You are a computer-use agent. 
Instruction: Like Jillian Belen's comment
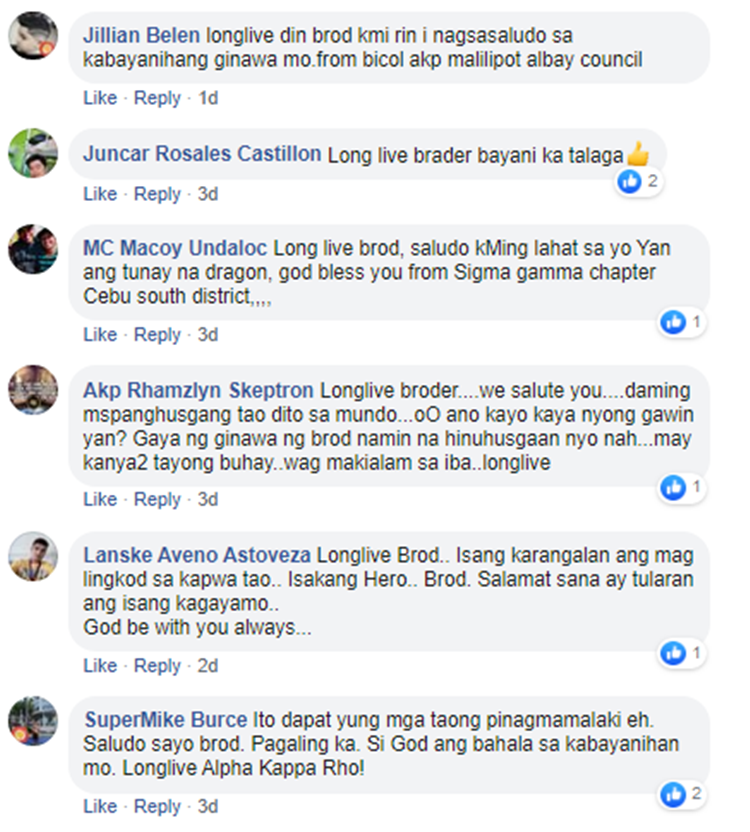pyautogui.click(x=100, y=98)
